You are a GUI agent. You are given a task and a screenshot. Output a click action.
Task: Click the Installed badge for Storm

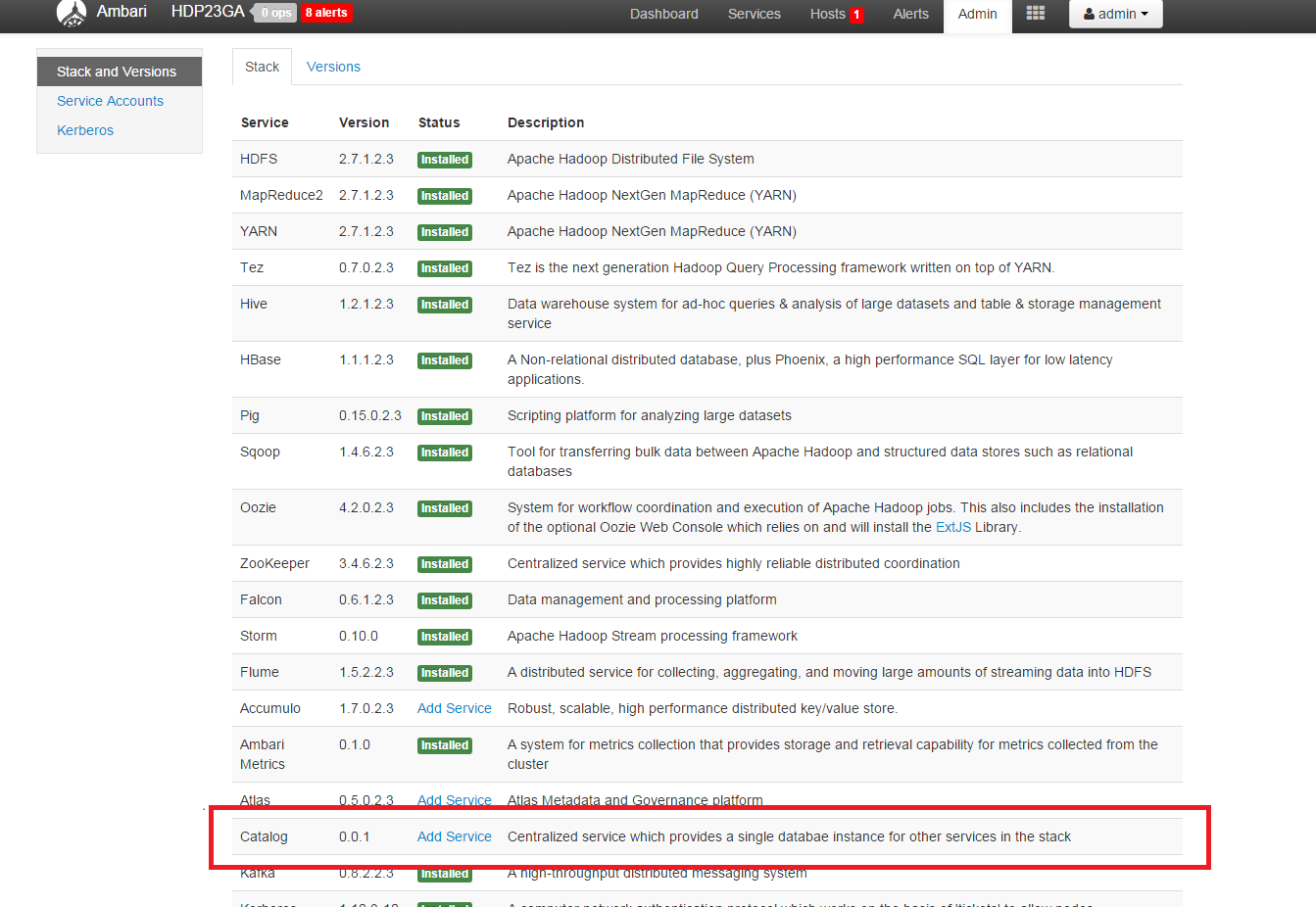click(445, 637)
